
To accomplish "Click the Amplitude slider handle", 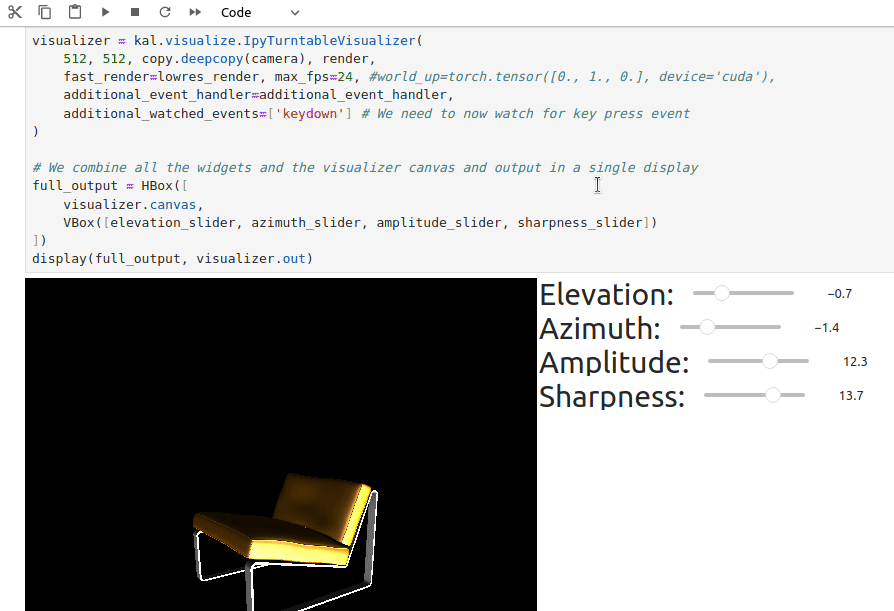I will (x=769, y=361).
